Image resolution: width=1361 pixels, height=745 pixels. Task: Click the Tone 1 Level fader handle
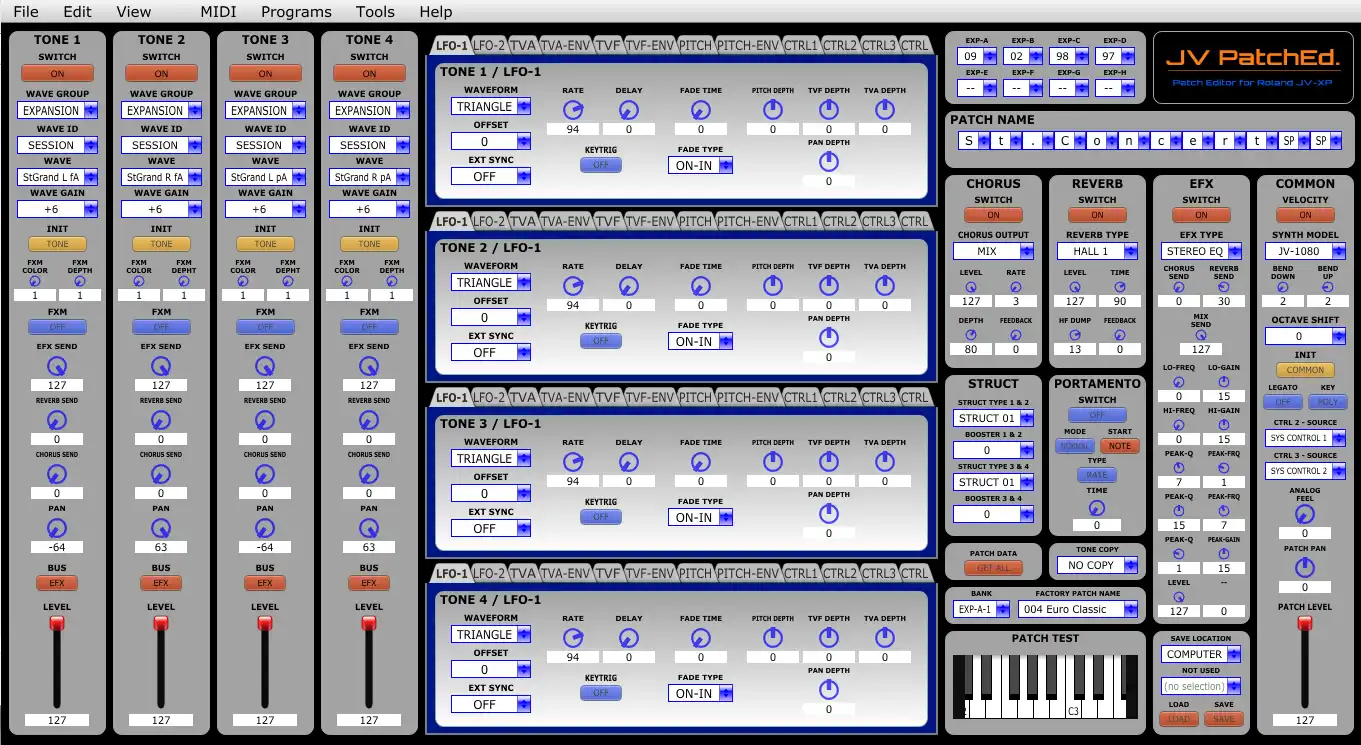point(57,623)
